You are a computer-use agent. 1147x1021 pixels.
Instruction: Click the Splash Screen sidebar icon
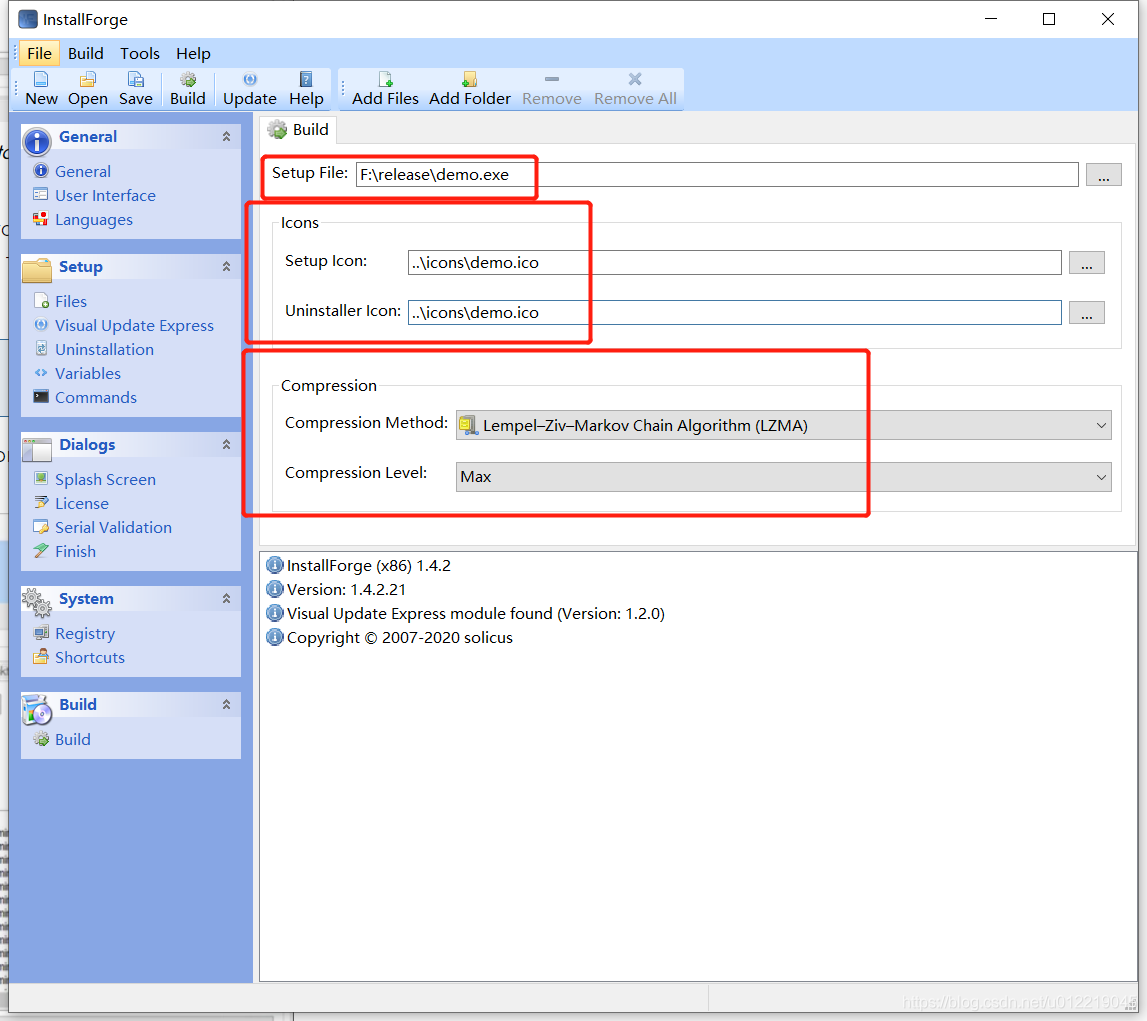pos(41,479)
